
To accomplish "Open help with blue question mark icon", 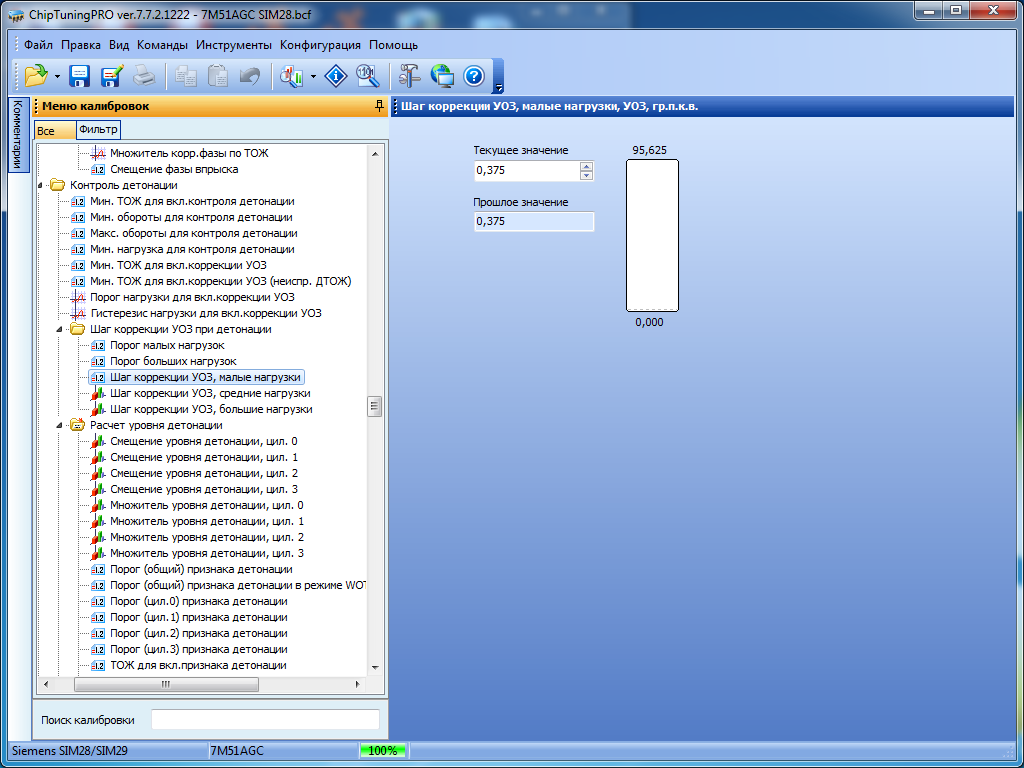I will tap(474, 76).
